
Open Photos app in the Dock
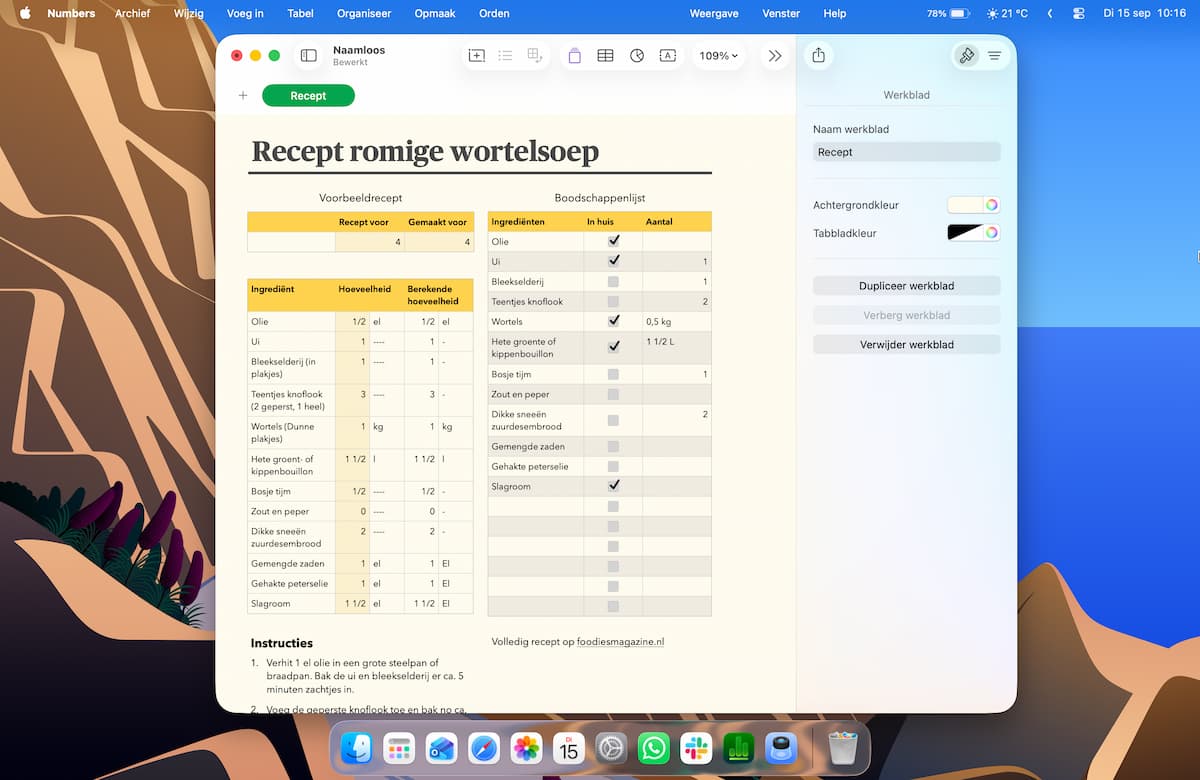tap(526, 748)
